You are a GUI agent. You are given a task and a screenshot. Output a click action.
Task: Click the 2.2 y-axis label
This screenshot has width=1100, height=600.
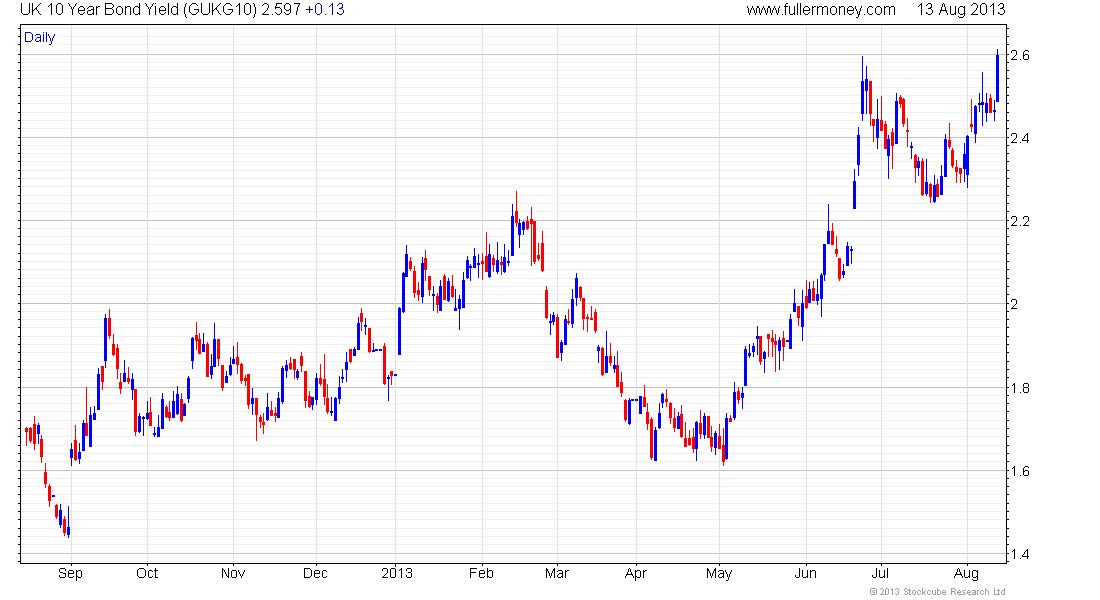pos(1019,222)
